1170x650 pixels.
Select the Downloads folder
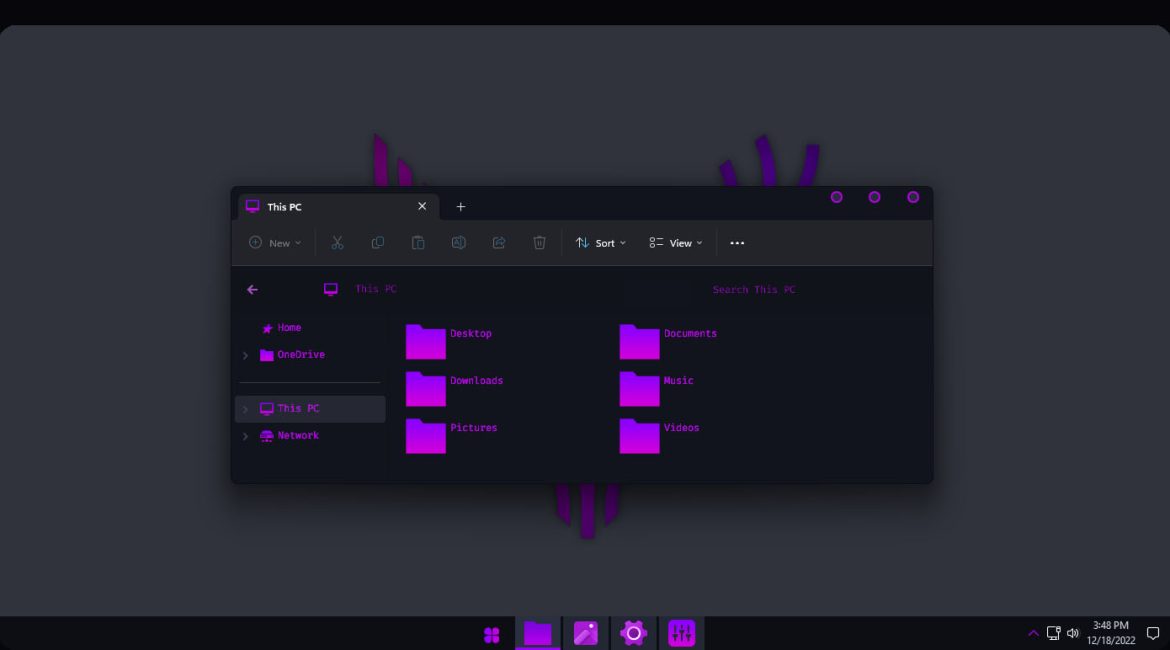click(x=426, y=389)
